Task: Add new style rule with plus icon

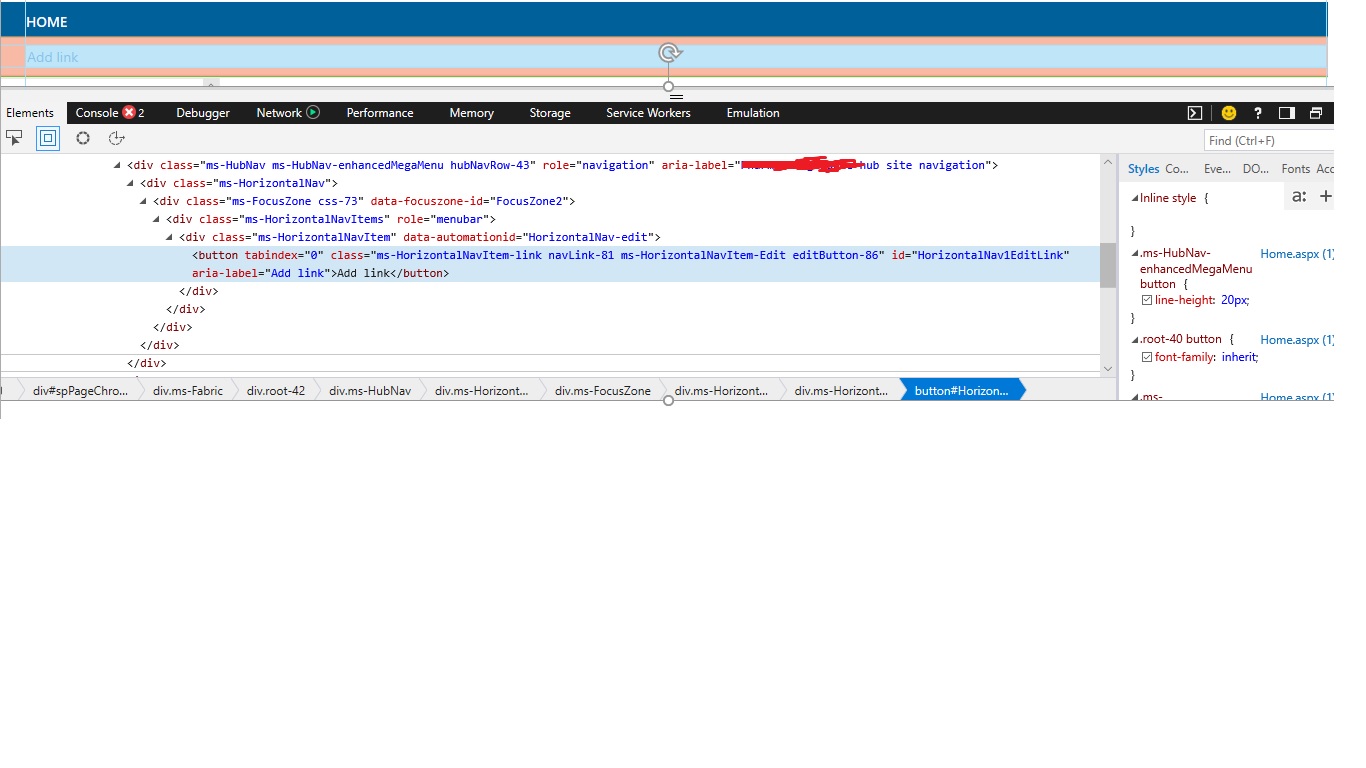Action: tap(1325, 196)
